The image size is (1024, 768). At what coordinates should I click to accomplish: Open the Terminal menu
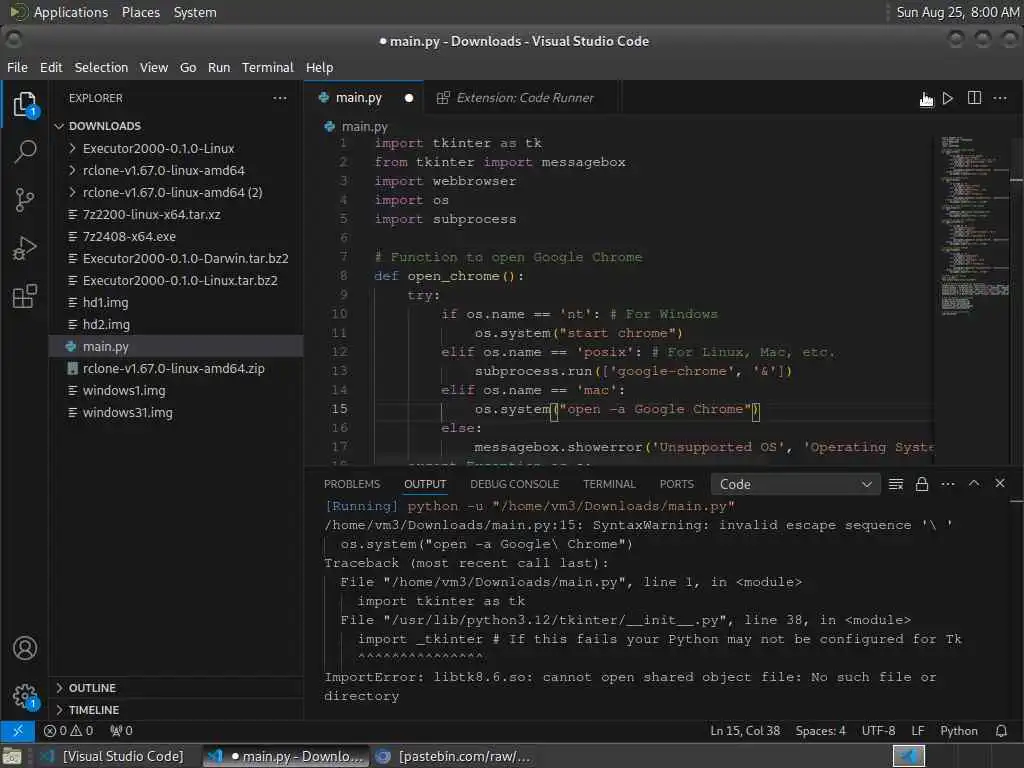tap(268, 67)
